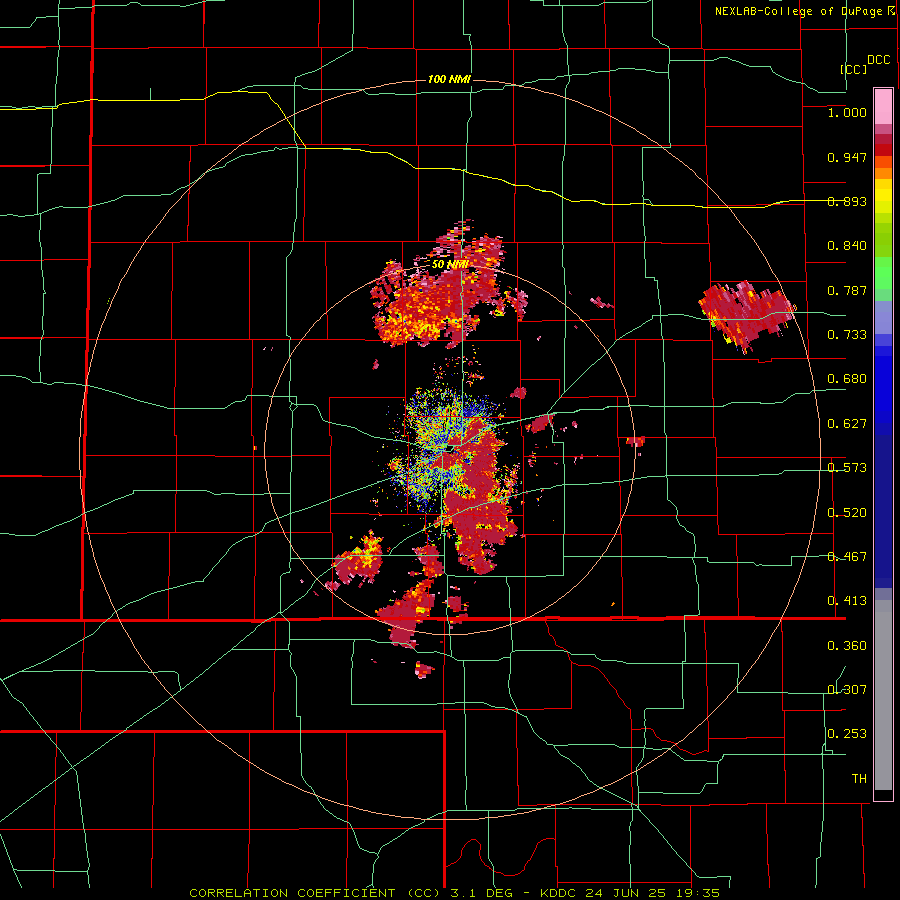Viewport: 900px width, 900px height.
Task: Click the gray lower segment of color bar
Action: click(x=883, y=695)
